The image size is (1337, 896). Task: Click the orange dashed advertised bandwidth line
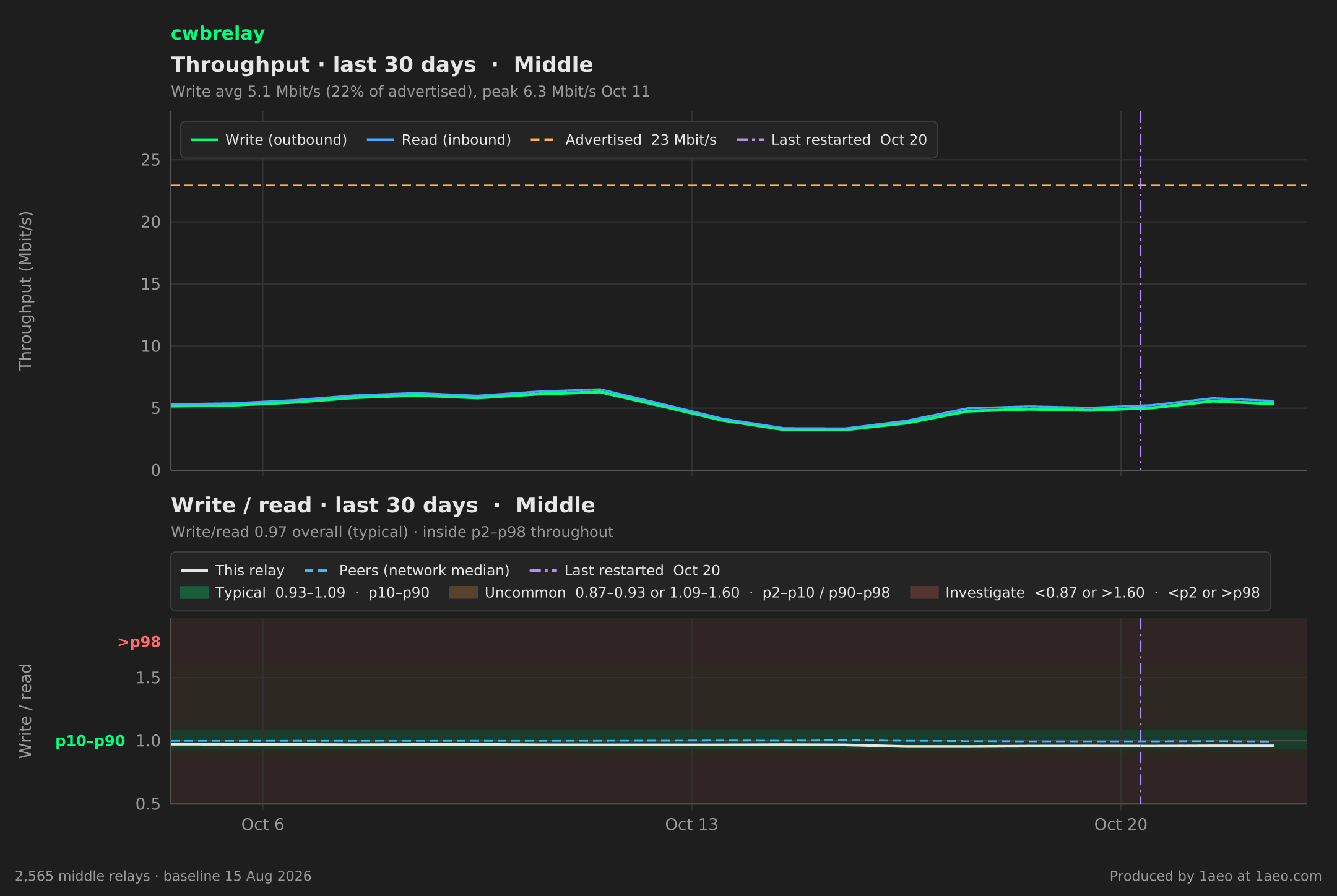(x=739, y=185)
